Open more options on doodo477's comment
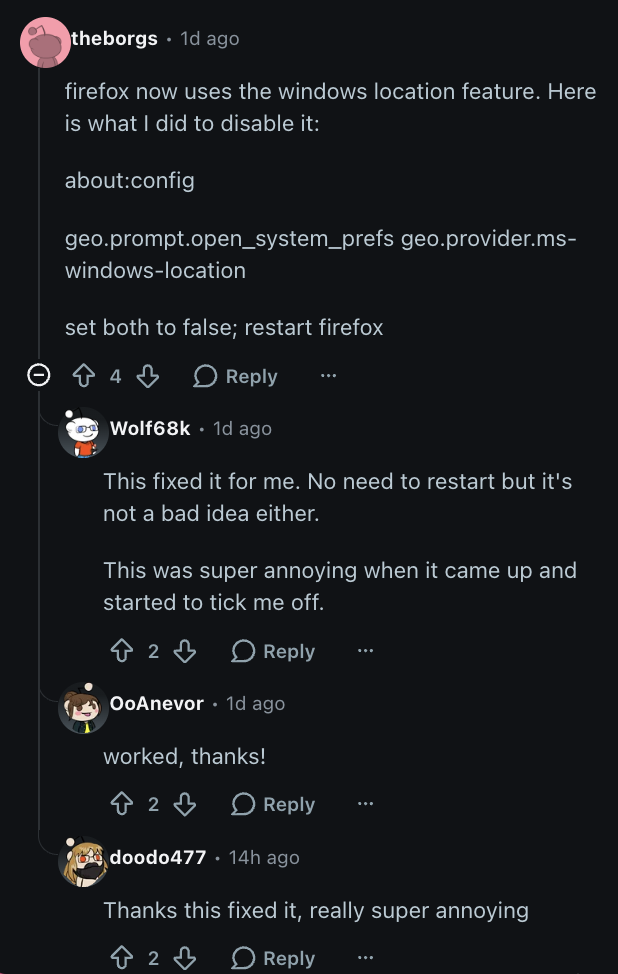 365,958
